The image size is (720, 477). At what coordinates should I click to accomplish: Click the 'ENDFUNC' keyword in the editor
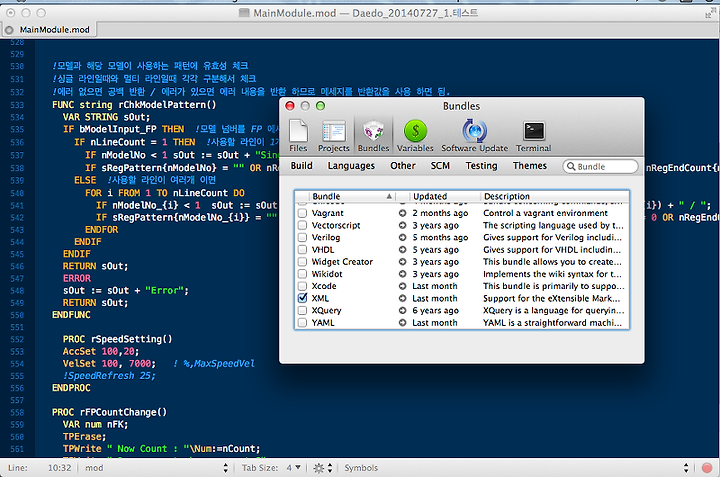tap(71, 314)
